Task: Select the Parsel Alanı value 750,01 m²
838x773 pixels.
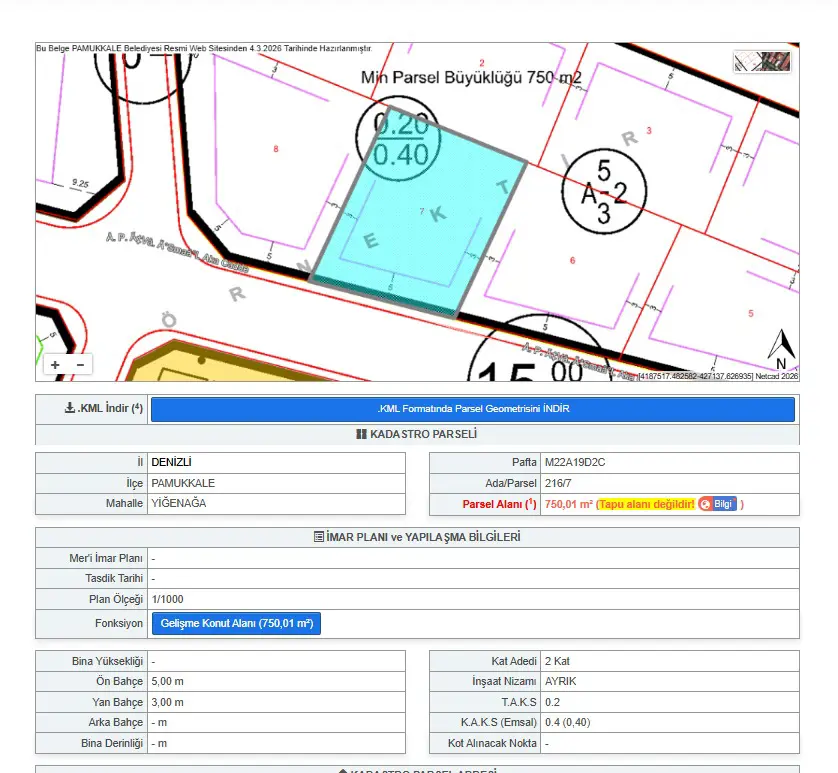Action: click(x=569, y=504)
